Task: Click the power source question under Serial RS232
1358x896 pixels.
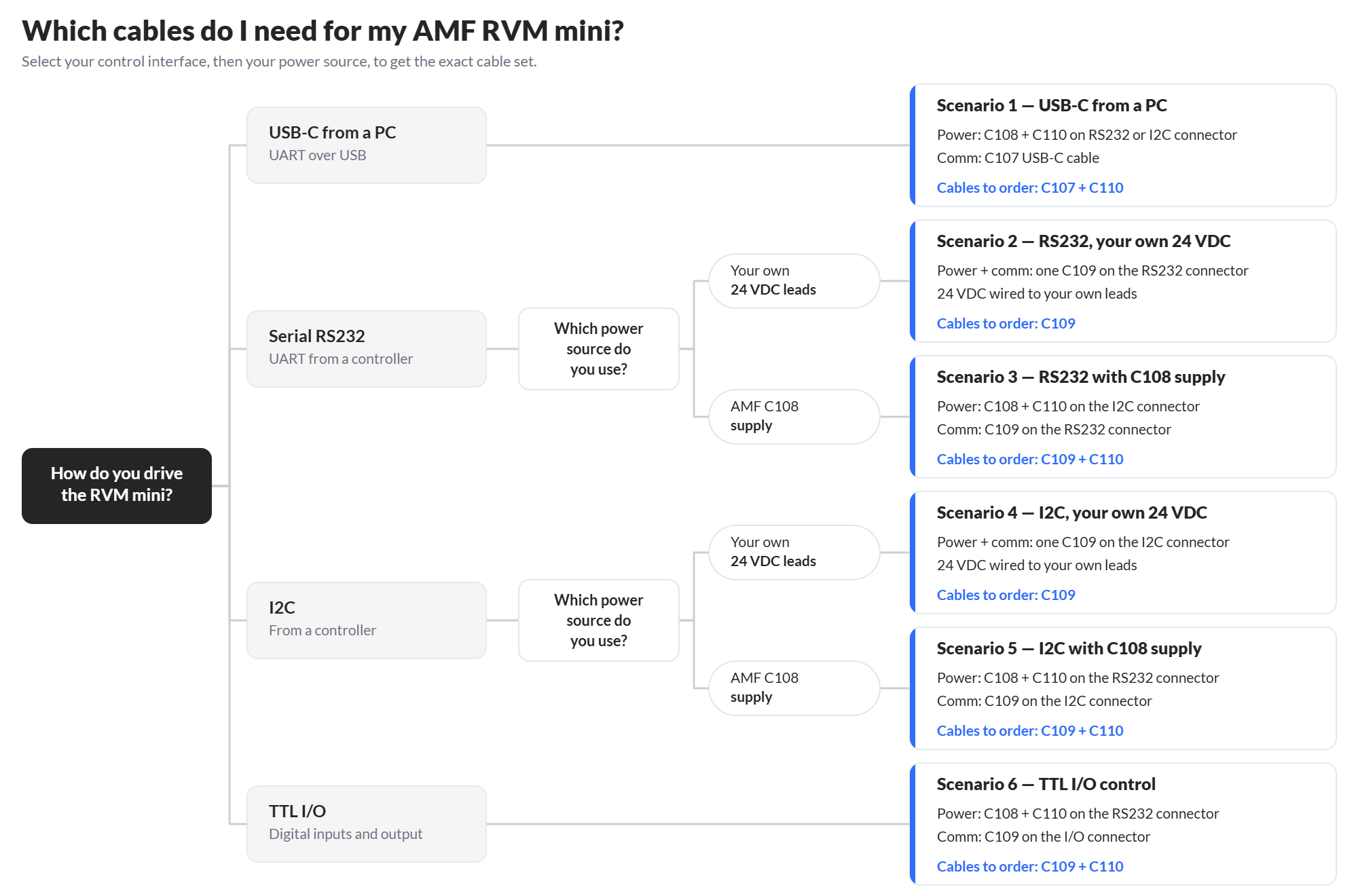Action: coord(599,348)
